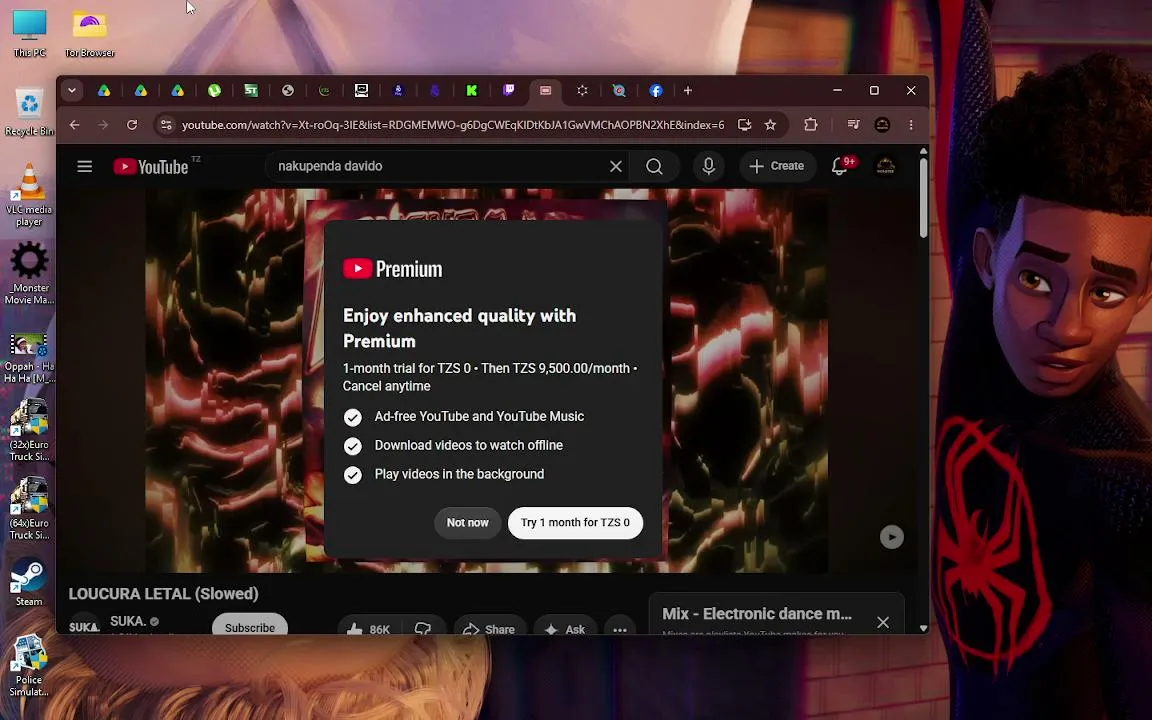Open more actions three-dot under video
The image size is (1152, 720).
pos(619,629)
